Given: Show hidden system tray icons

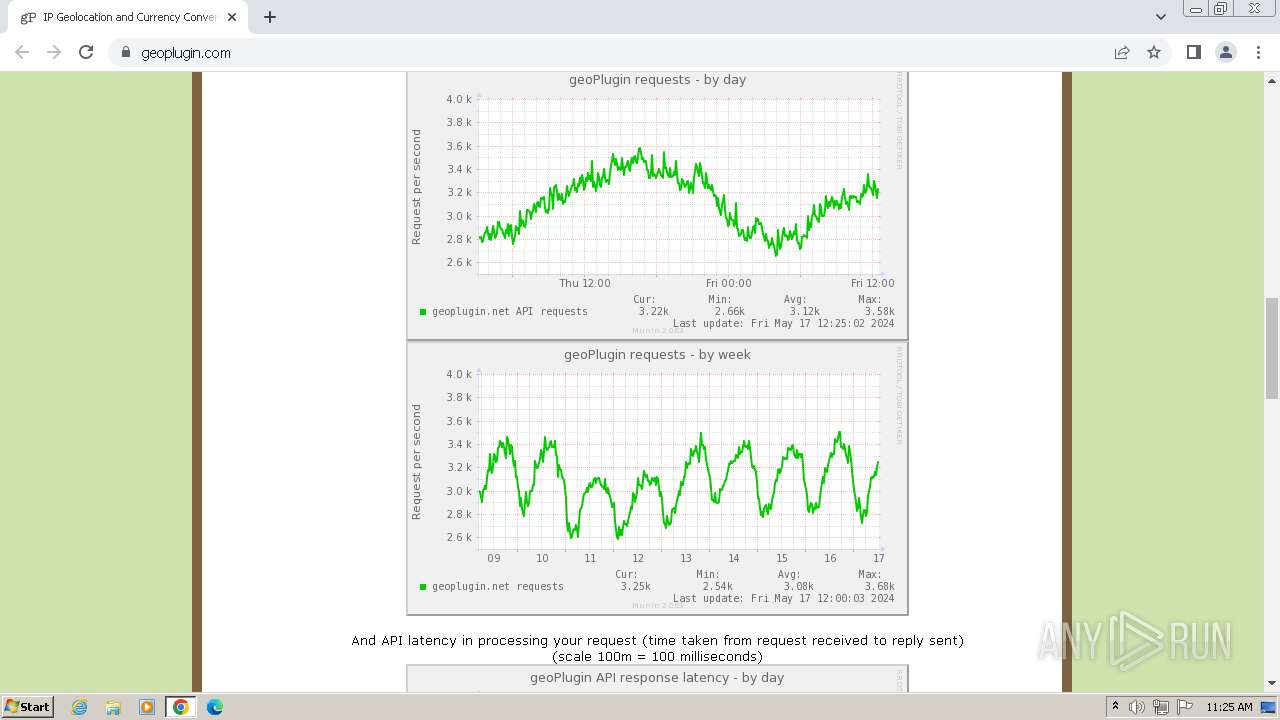Looking at the screenshot, I should coord(1115,706).
